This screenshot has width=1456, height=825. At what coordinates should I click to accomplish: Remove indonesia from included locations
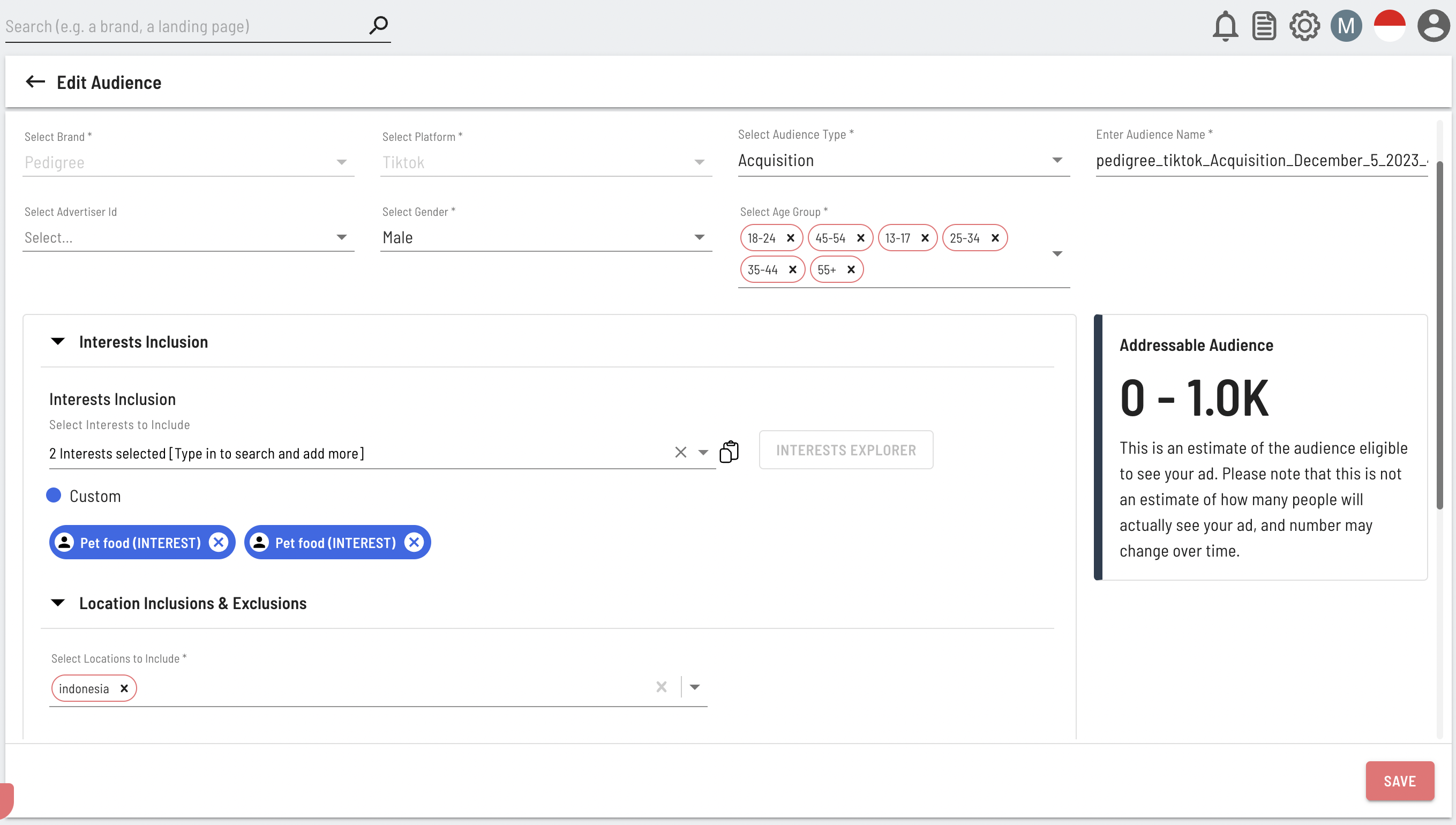124,688
